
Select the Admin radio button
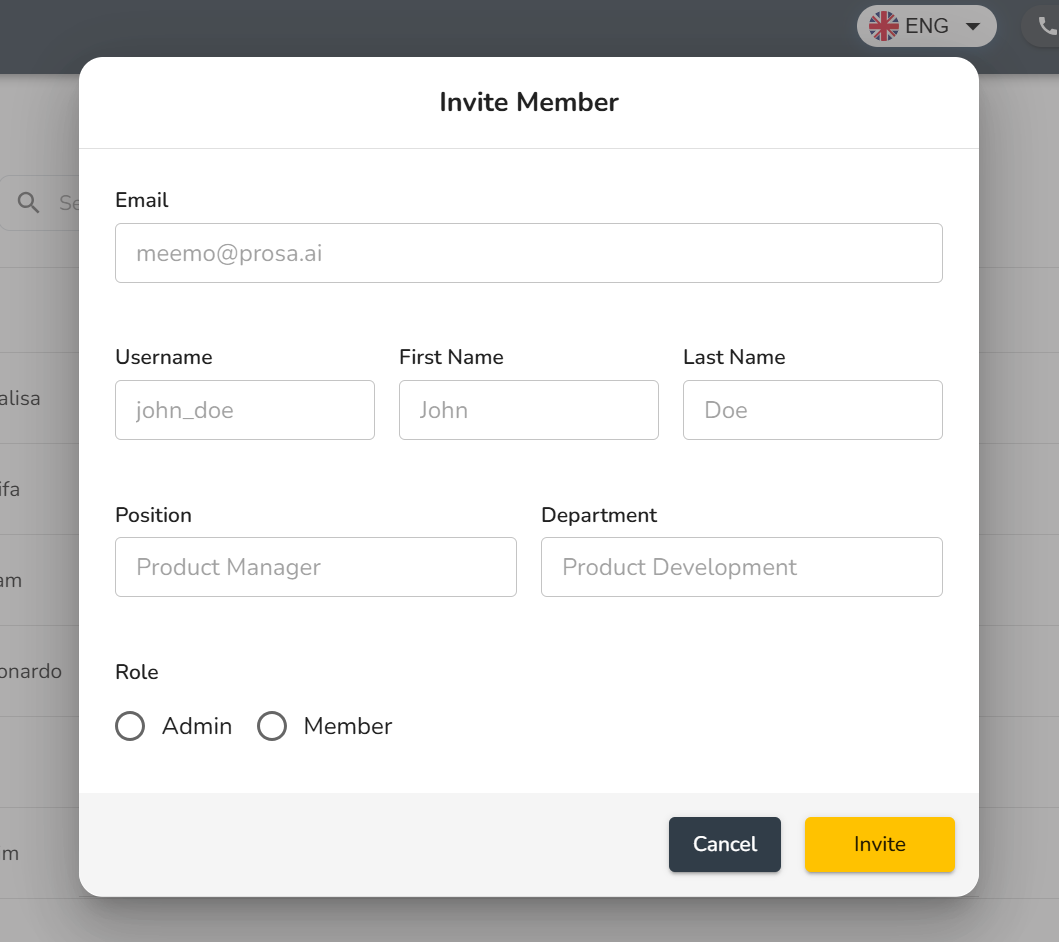pos(130,726)
